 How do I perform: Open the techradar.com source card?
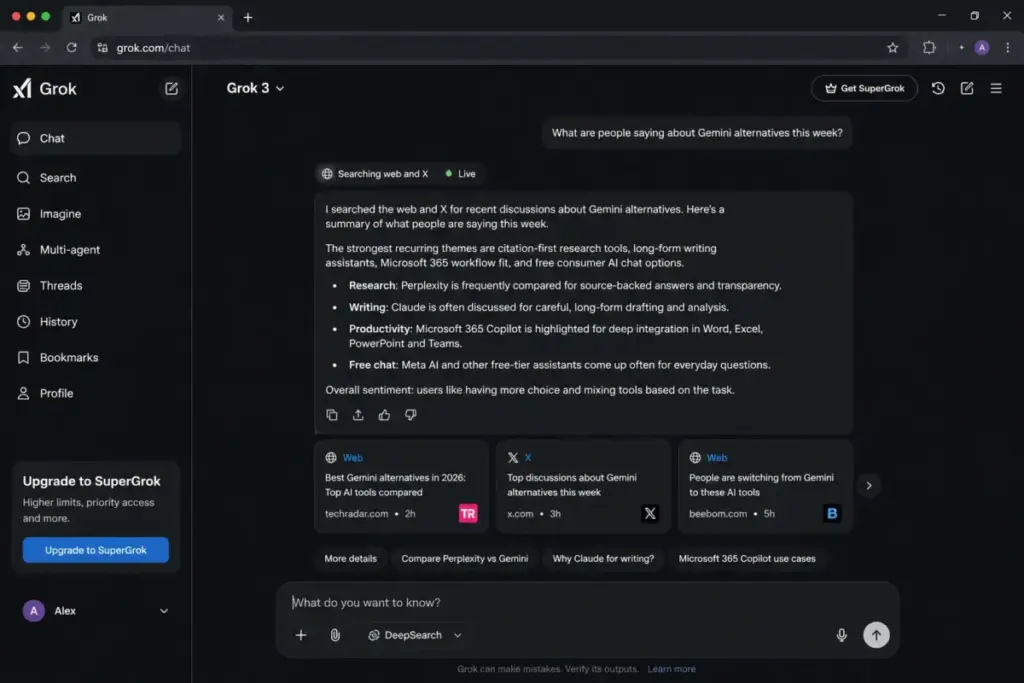pyautogui.click(x=401, y=486)
